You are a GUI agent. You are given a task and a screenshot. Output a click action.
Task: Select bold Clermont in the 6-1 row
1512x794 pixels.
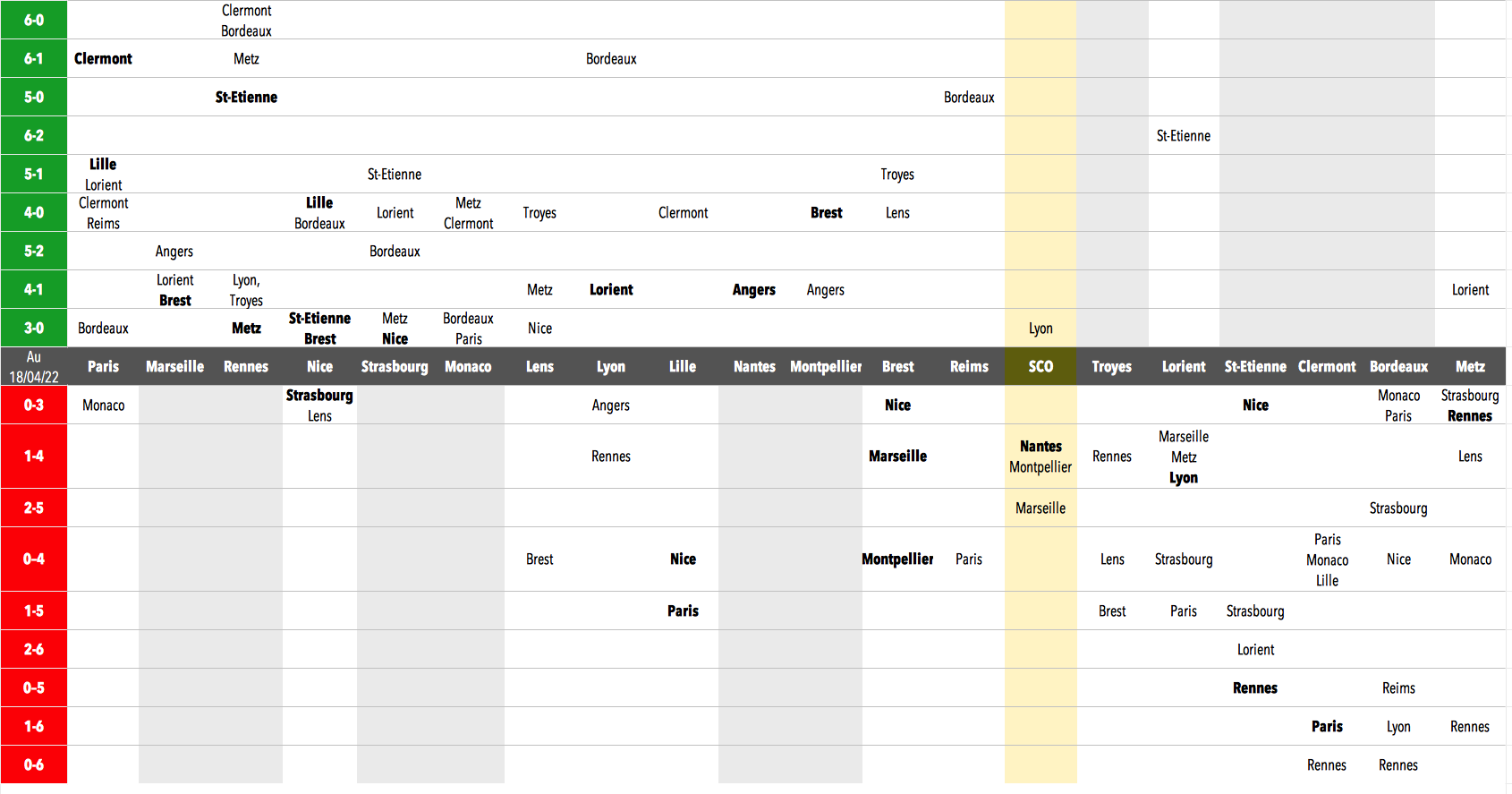(x=103, y=58)
